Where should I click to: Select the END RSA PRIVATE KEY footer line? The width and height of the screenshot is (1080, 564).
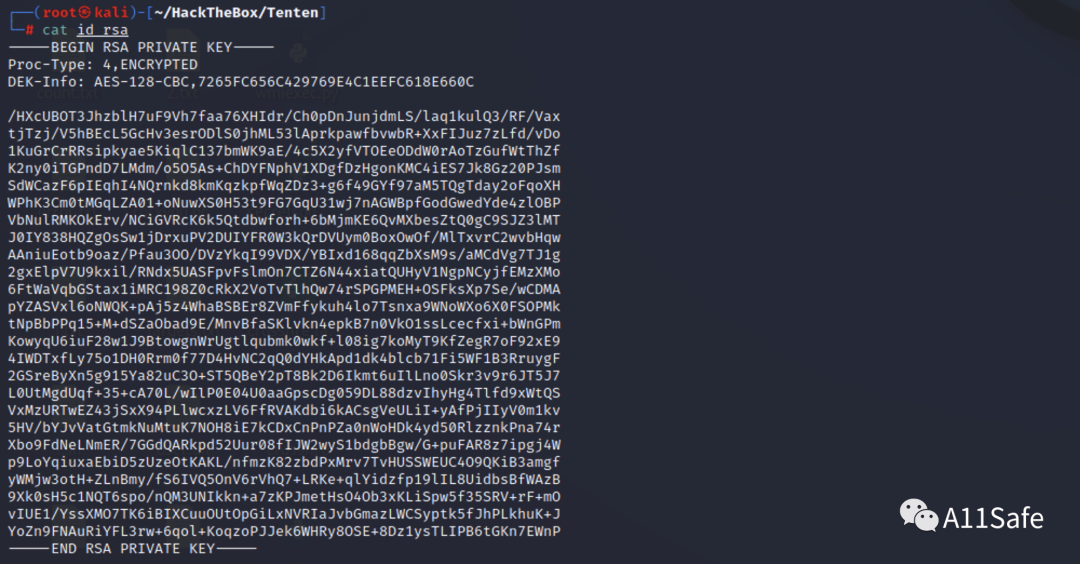(x=132, y=548)
